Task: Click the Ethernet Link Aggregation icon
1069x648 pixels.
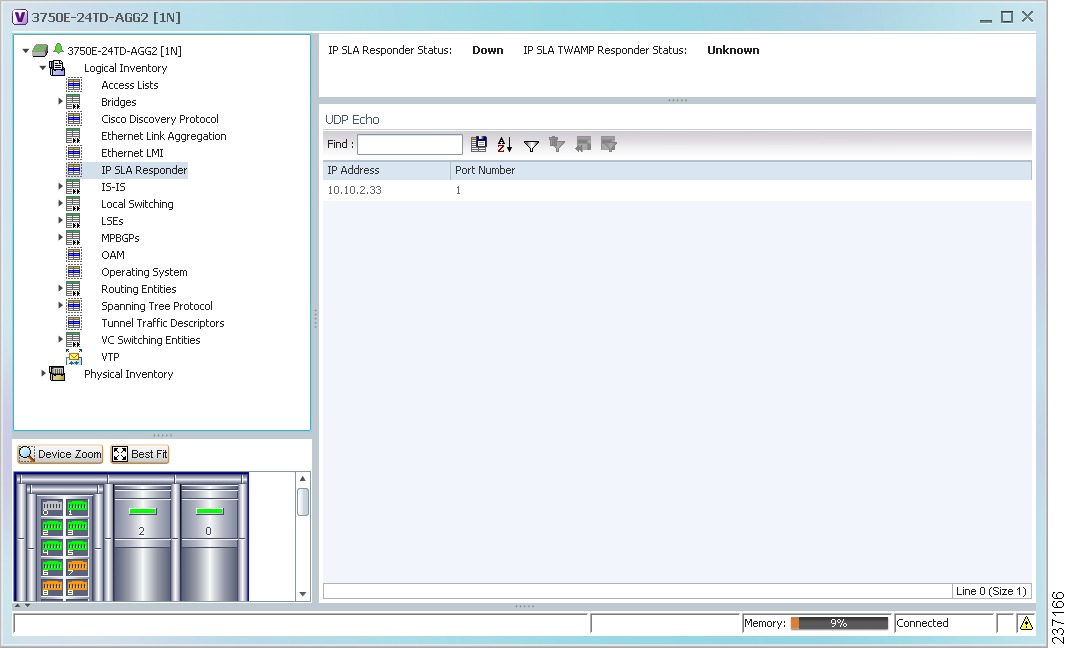Action: click(x=74, y=136)
